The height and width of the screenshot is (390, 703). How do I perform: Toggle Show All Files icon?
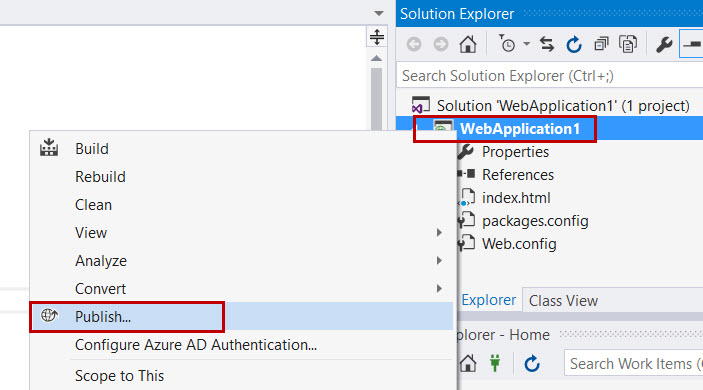(628, 44)
